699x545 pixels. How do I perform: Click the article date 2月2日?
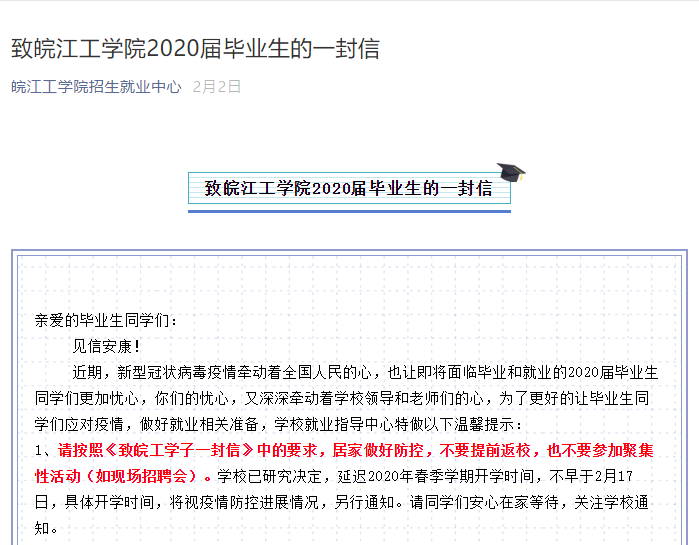(x=217, y=87)
